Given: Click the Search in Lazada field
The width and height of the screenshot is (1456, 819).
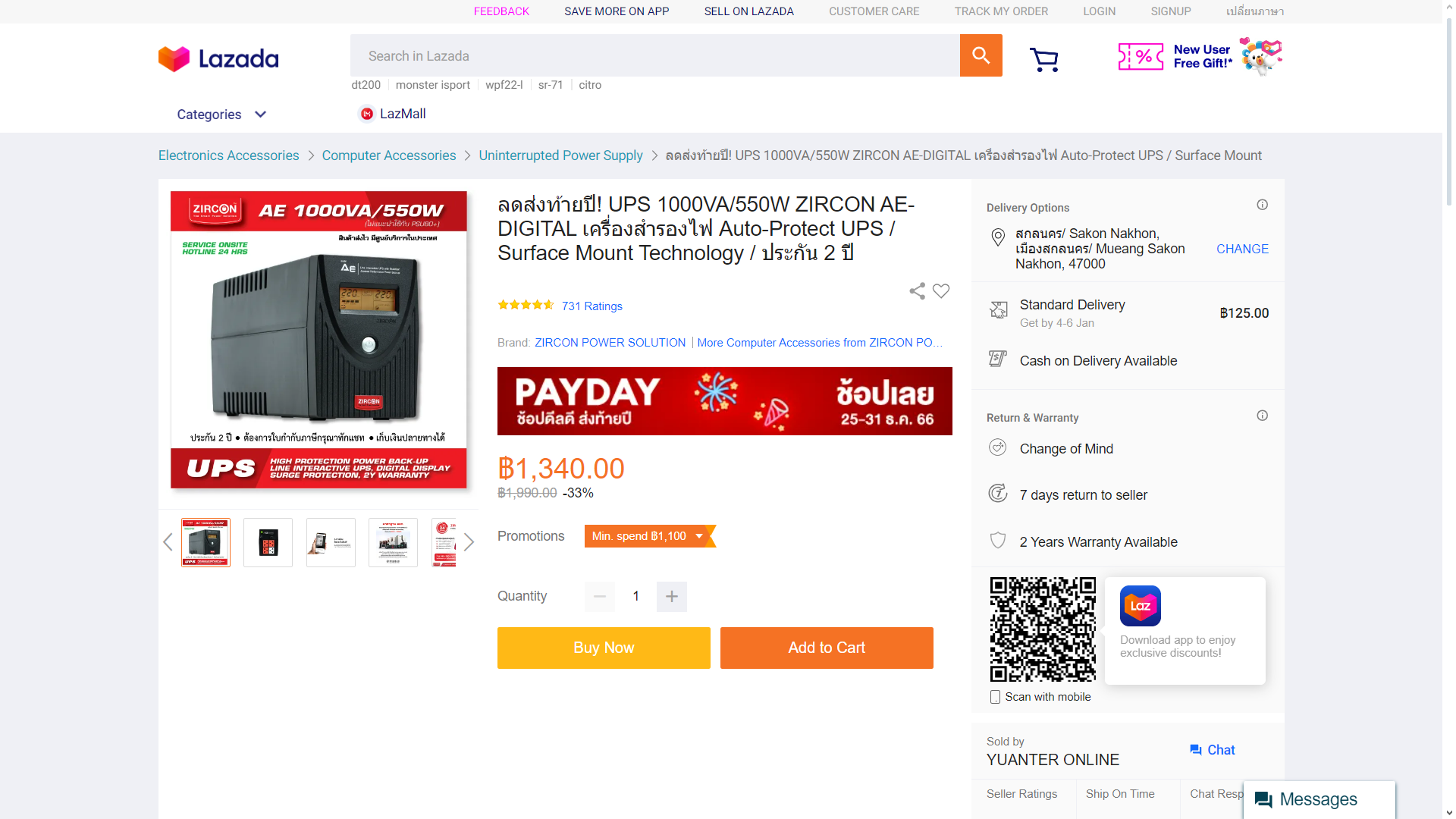Looking at the screenshot, I should point(655,55).
